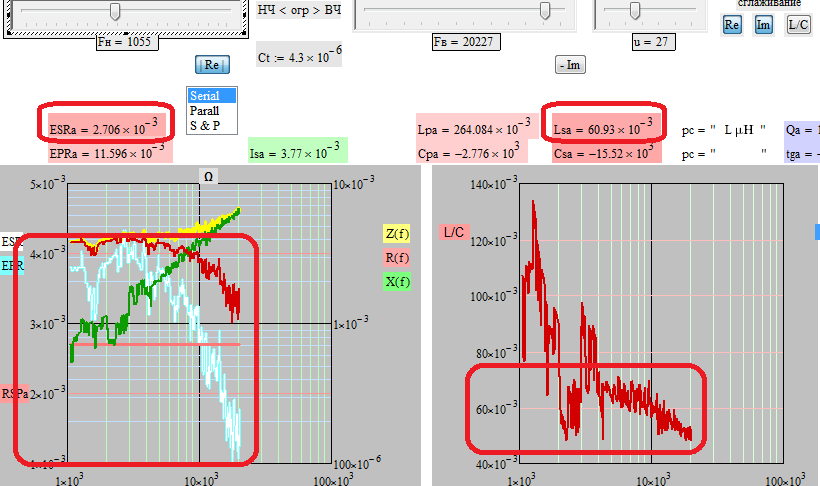Click the Fв = 20227 value box
The image size is (820, 486).
click(x=466, y=42)
